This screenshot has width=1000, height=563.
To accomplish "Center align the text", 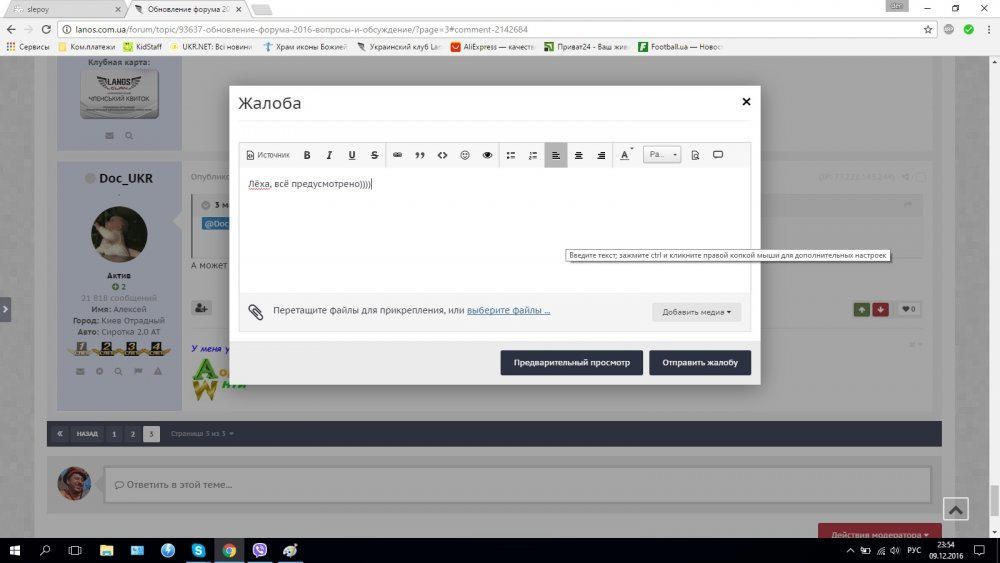I will tap(578, 155).
